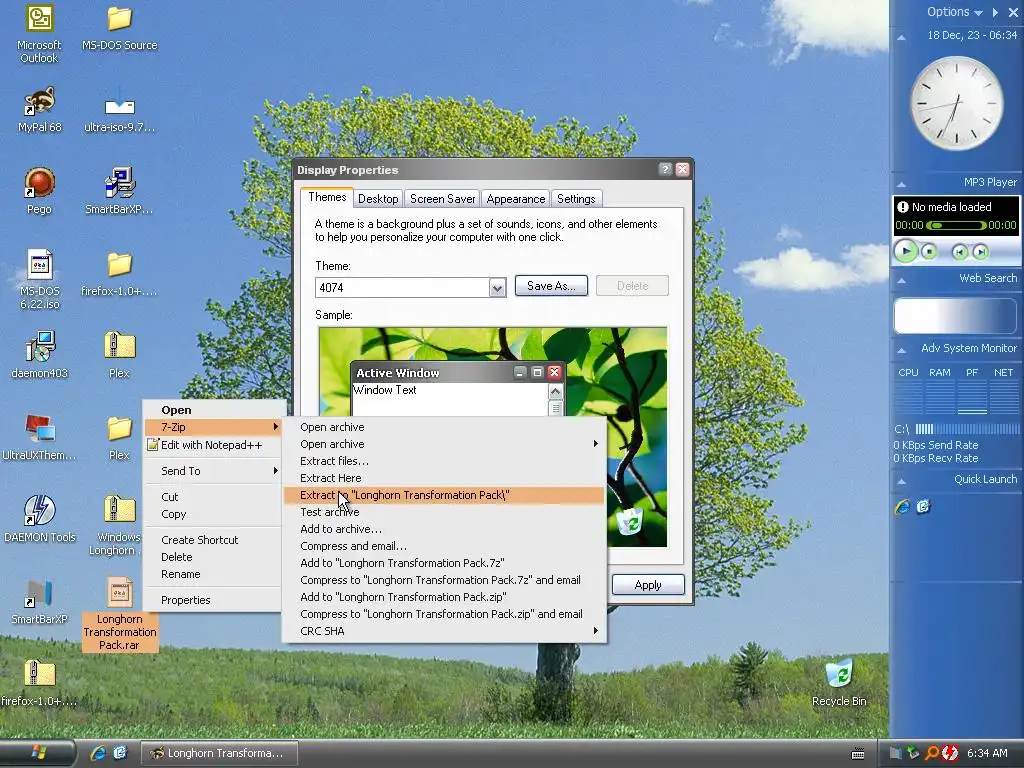Skip to the previous MP3 track
Image resolution: width=1024 pixels, height=768 pixels.
click(959, 252)
